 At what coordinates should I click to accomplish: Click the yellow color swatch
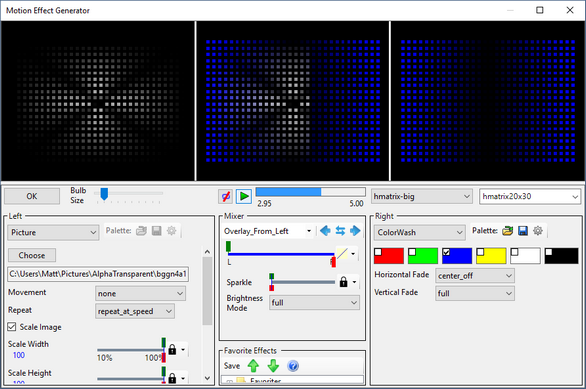(491, 256)
